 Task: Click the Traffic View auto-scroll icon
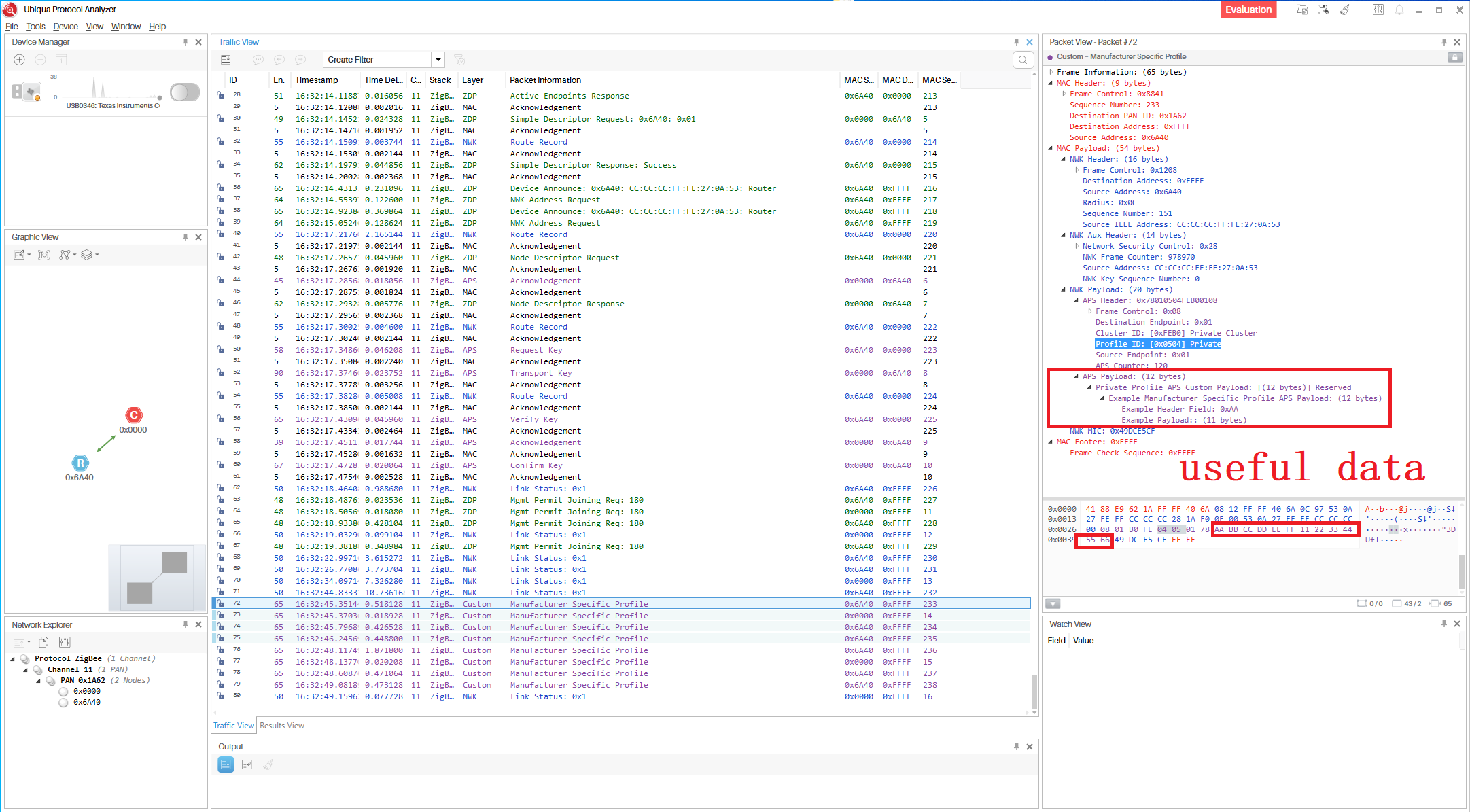(226, 60)
